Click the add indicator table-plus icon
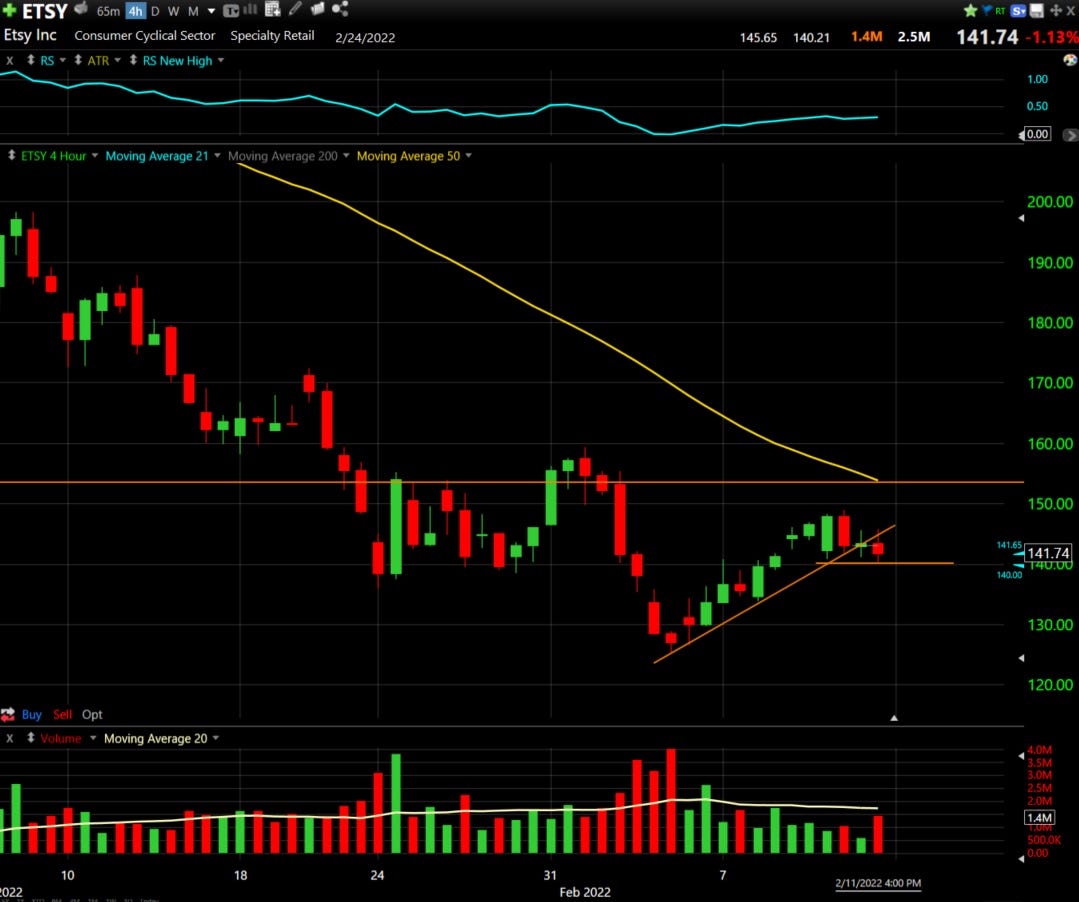1079x902 pixels. point(273,9)
